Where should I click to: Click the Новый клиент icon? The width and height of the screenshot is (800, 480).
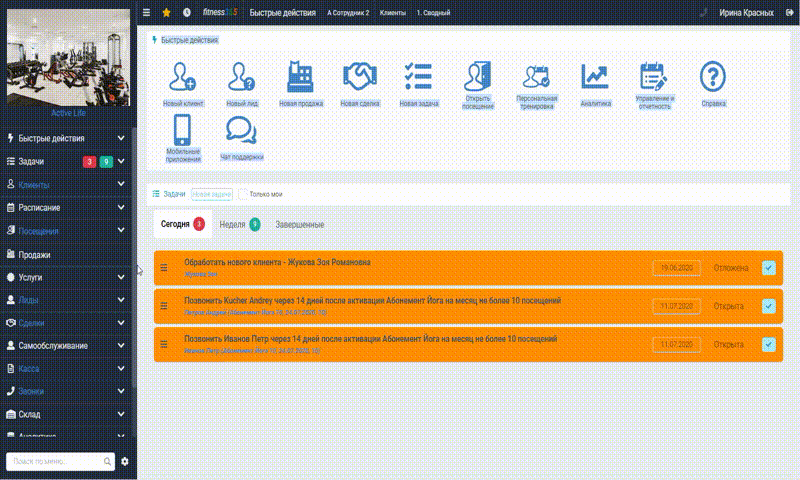tap(182, 78)
